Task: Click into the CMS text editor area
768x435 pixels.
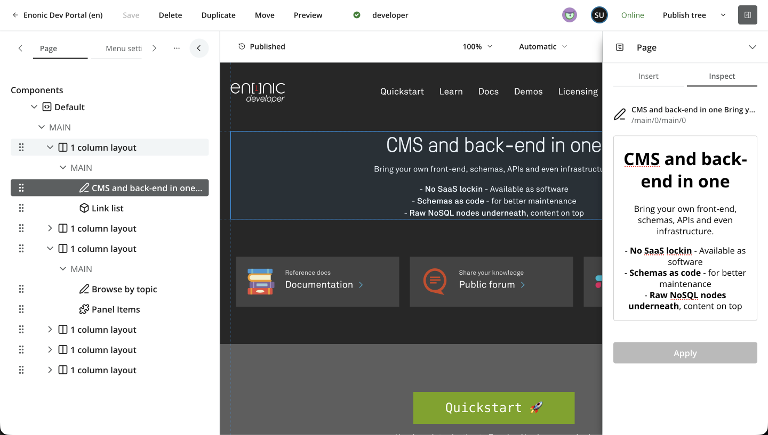Action: pyautogui.click(x=685, y=228)
